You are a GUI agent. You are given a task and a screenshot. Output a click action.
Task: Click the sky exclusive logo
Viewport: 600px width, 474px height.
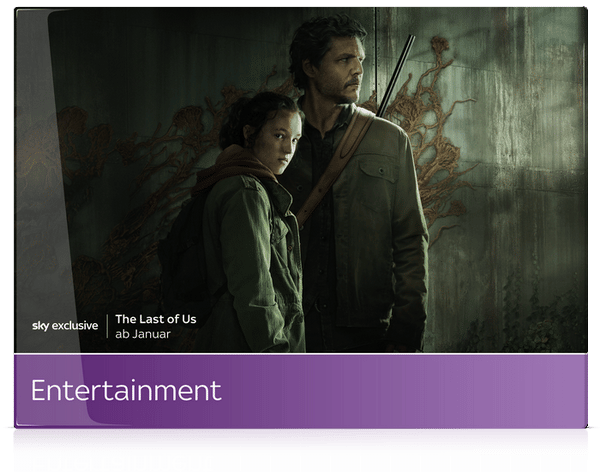point(65,326)
